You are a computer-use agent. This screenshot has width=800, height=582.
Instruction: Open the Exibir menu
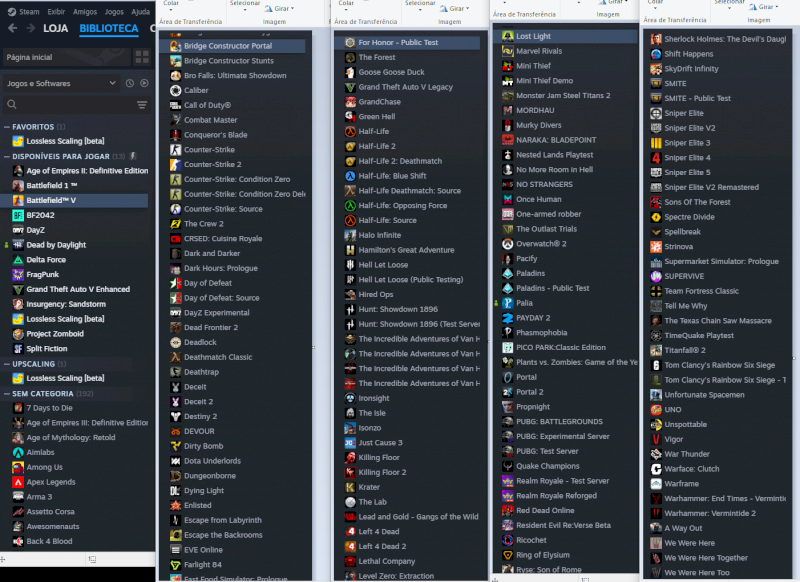[x=56, y=11]
